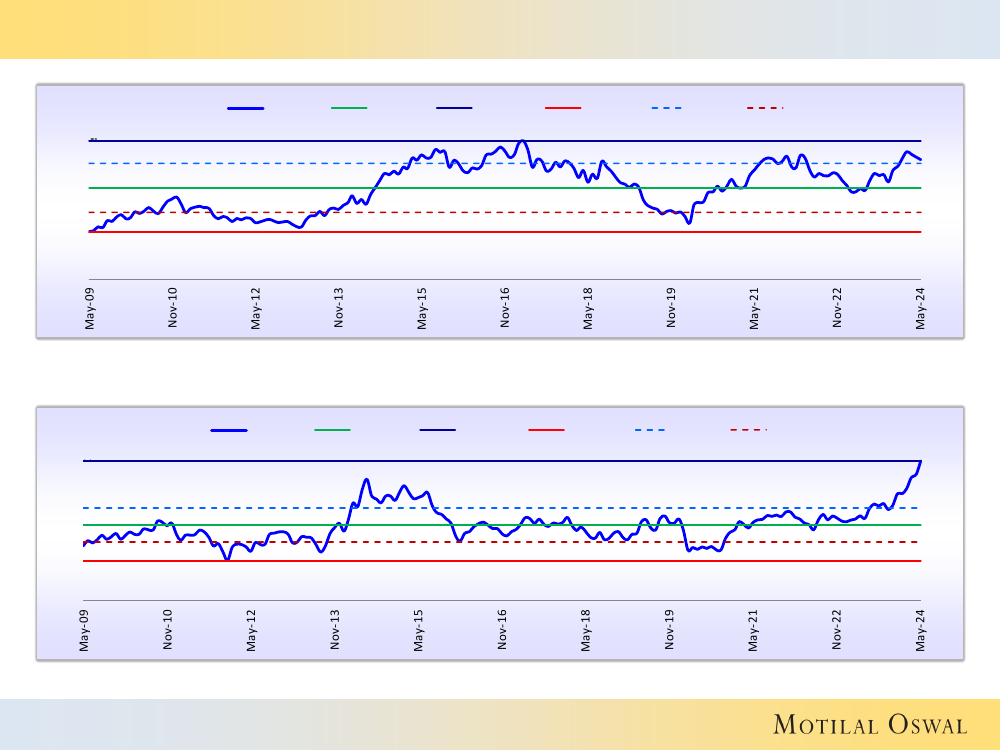Click May-18 axis label on bottom chart
The image size is (1000, 750).
click(x=585, y=630)
